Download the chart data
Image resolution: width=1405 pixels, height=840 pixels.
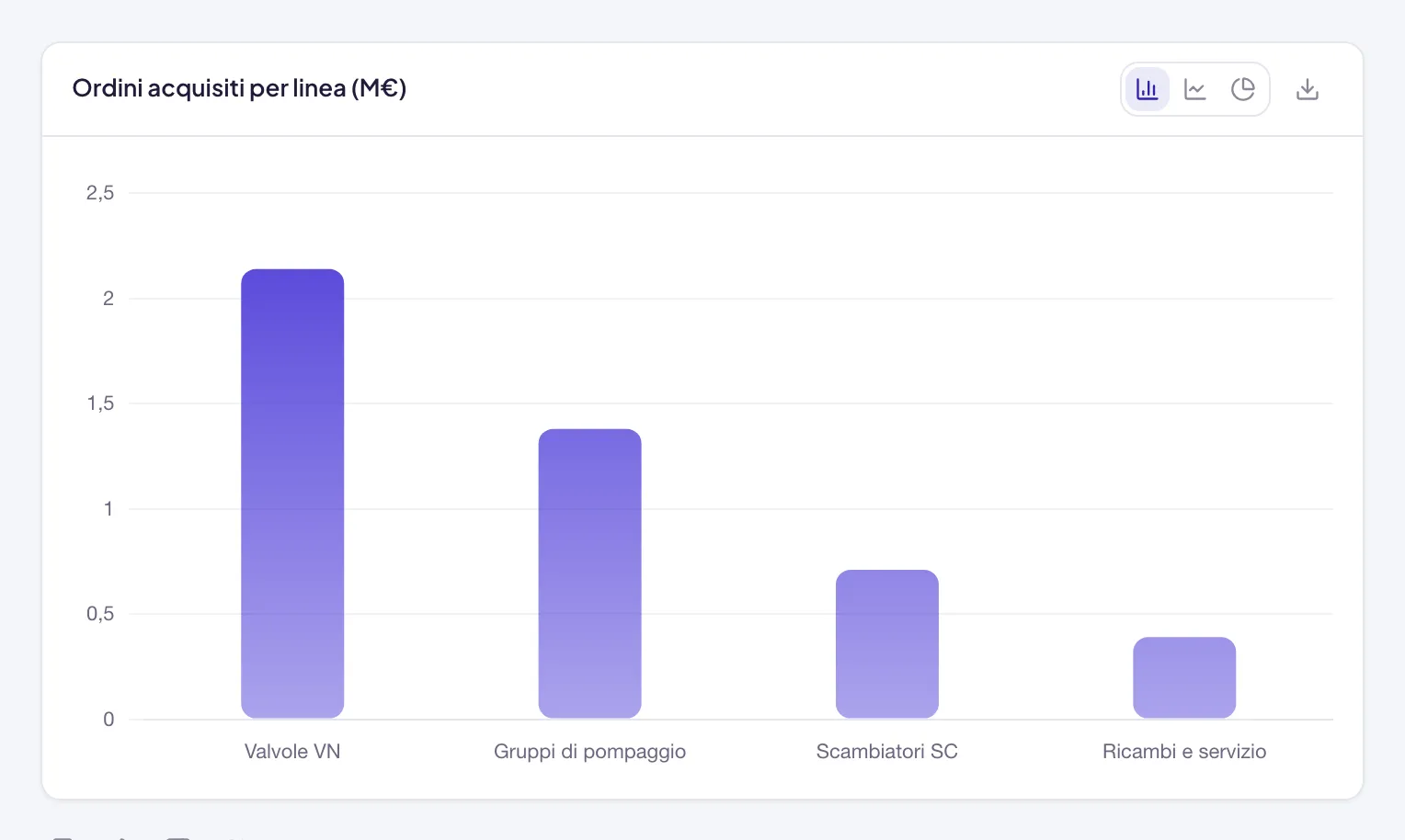click(1307, 89)
